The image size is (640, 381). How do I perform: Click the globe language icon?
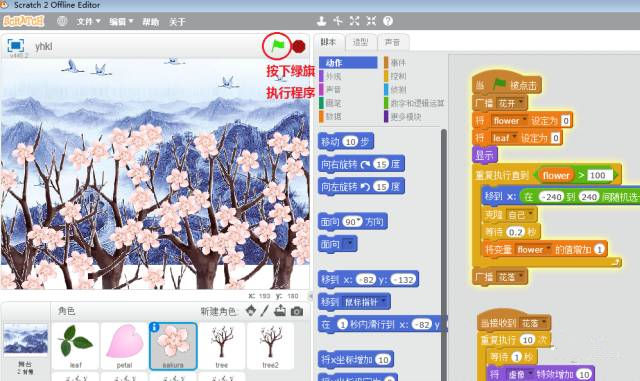click(x=62, y=21)
